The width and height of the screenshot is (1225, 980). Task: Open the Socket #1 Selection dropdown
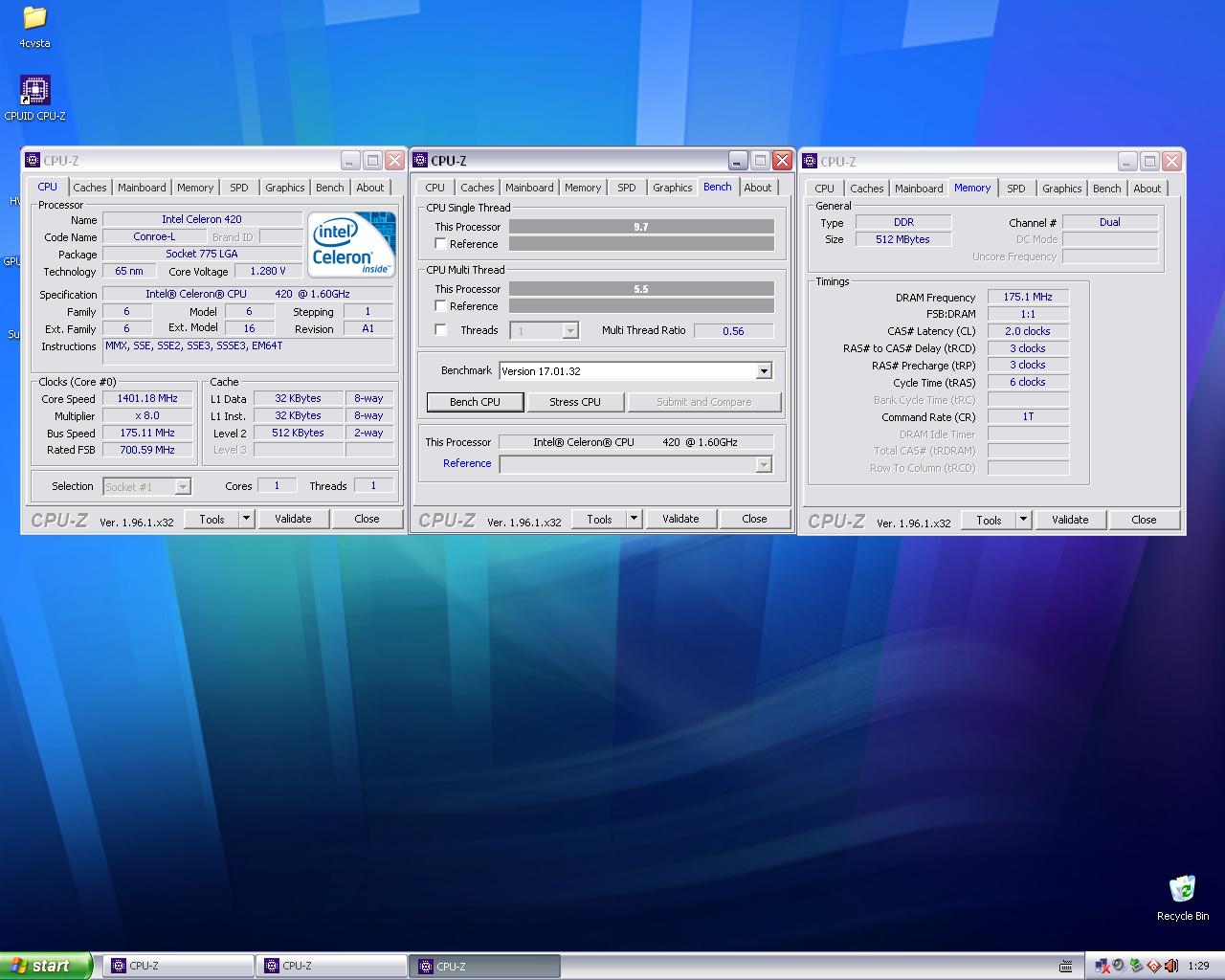pyautogui.click(x=183, y=487)
